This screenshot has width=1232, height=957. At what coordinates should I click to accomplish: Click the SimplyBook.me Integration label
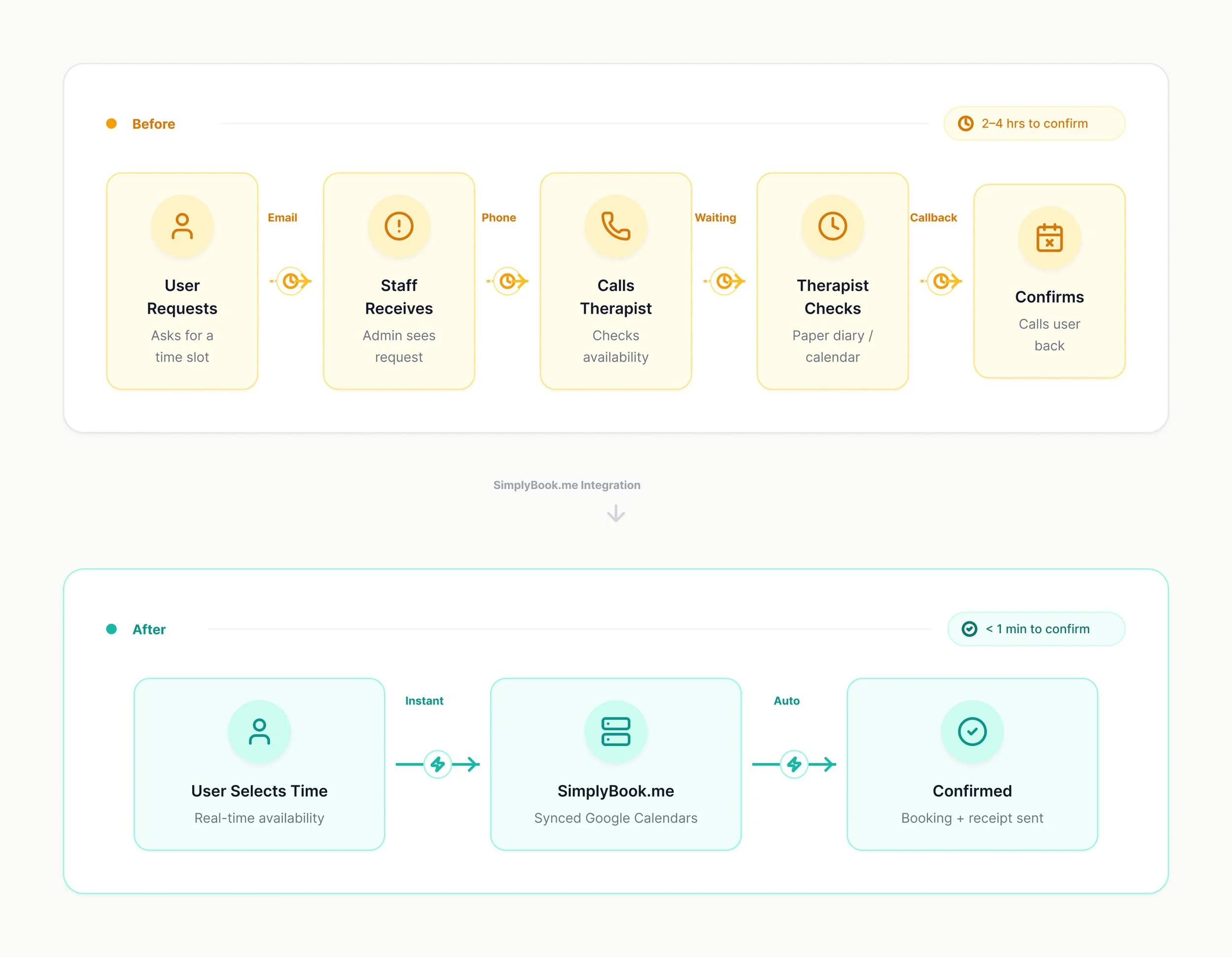[566, 485]
